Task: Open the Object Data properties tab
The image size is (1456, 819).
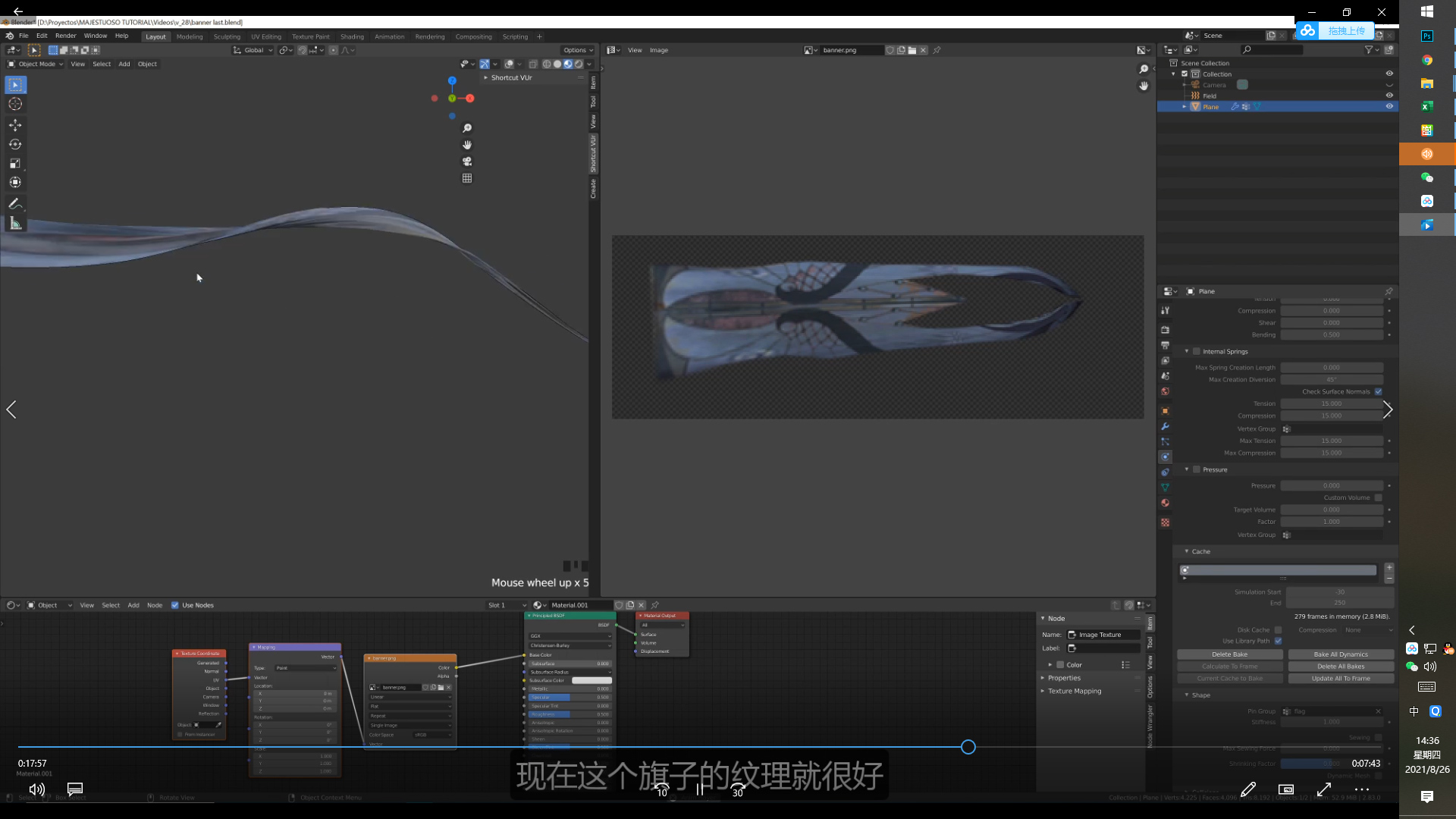Action: (x=1166, y=488)
